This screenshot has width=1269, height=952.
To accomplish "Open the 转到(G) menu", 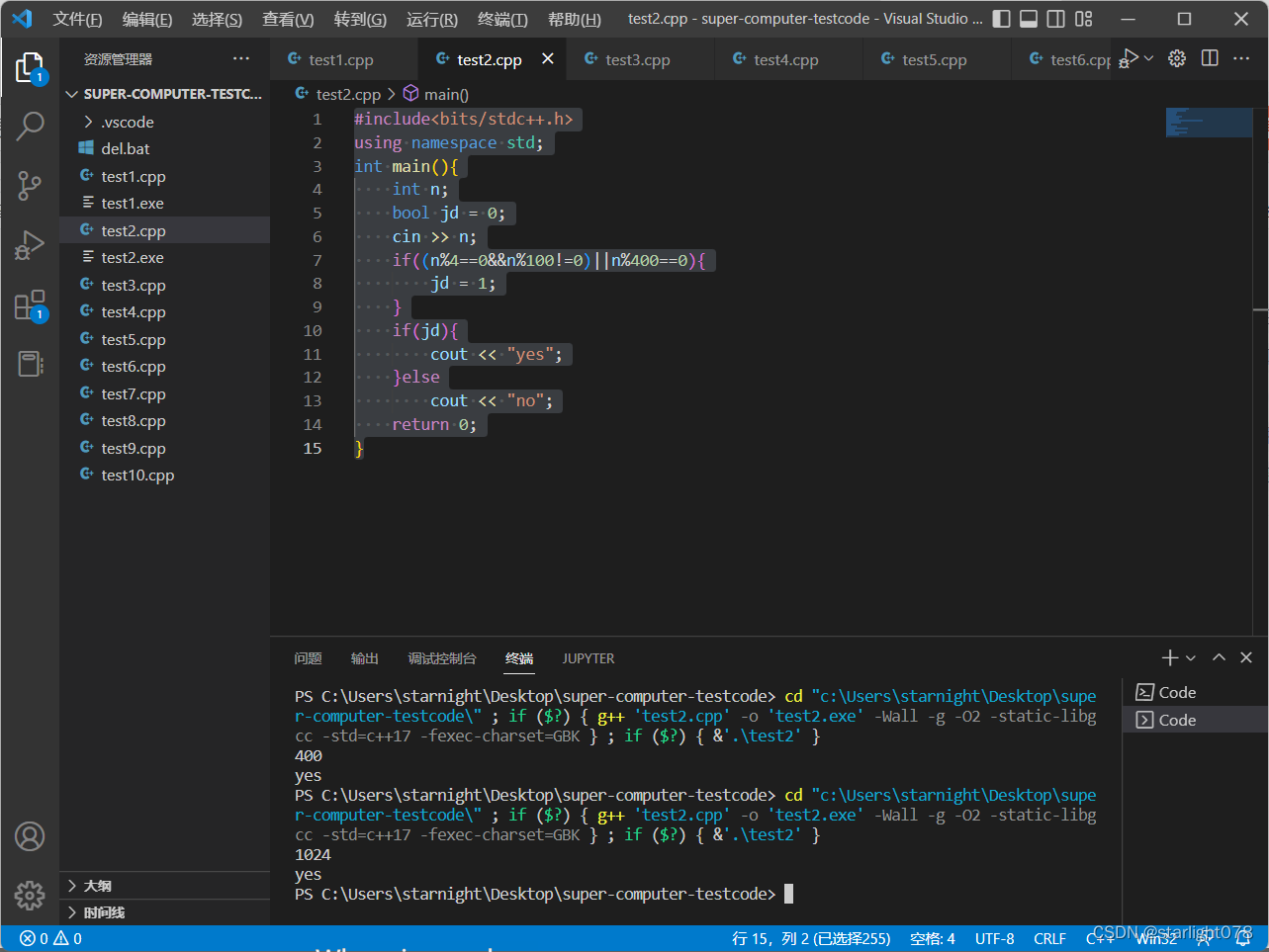I will pos(360,19).
